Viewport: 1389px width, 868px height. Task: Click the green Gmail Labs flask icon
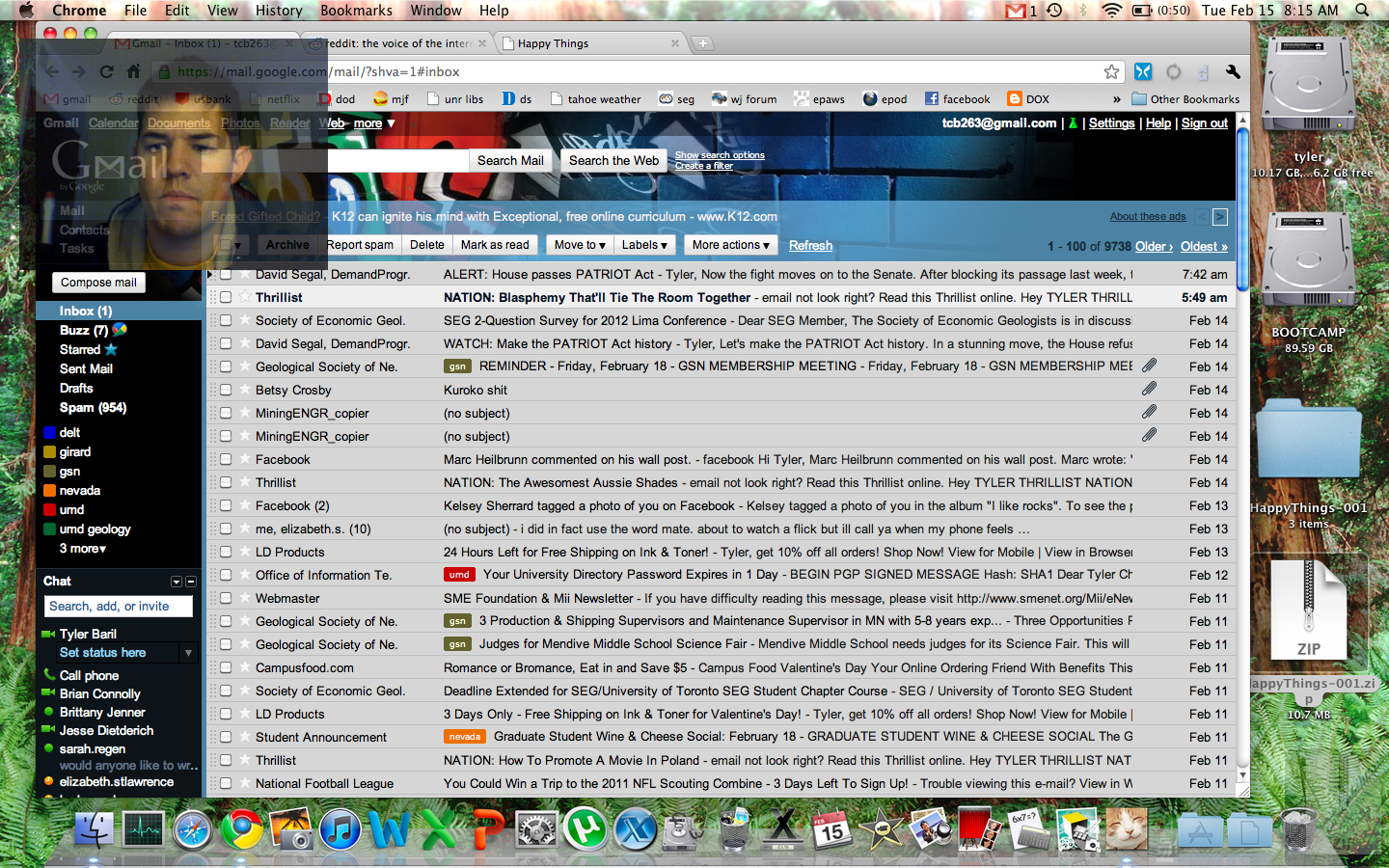(1073, 123)
